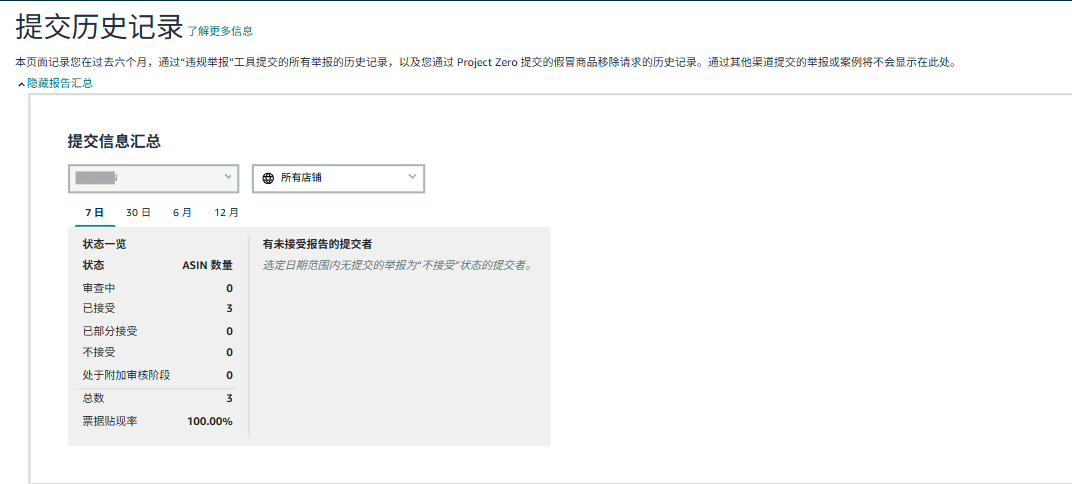
Task: Click the ASIN 数量 column header
Action: (207, 265)
